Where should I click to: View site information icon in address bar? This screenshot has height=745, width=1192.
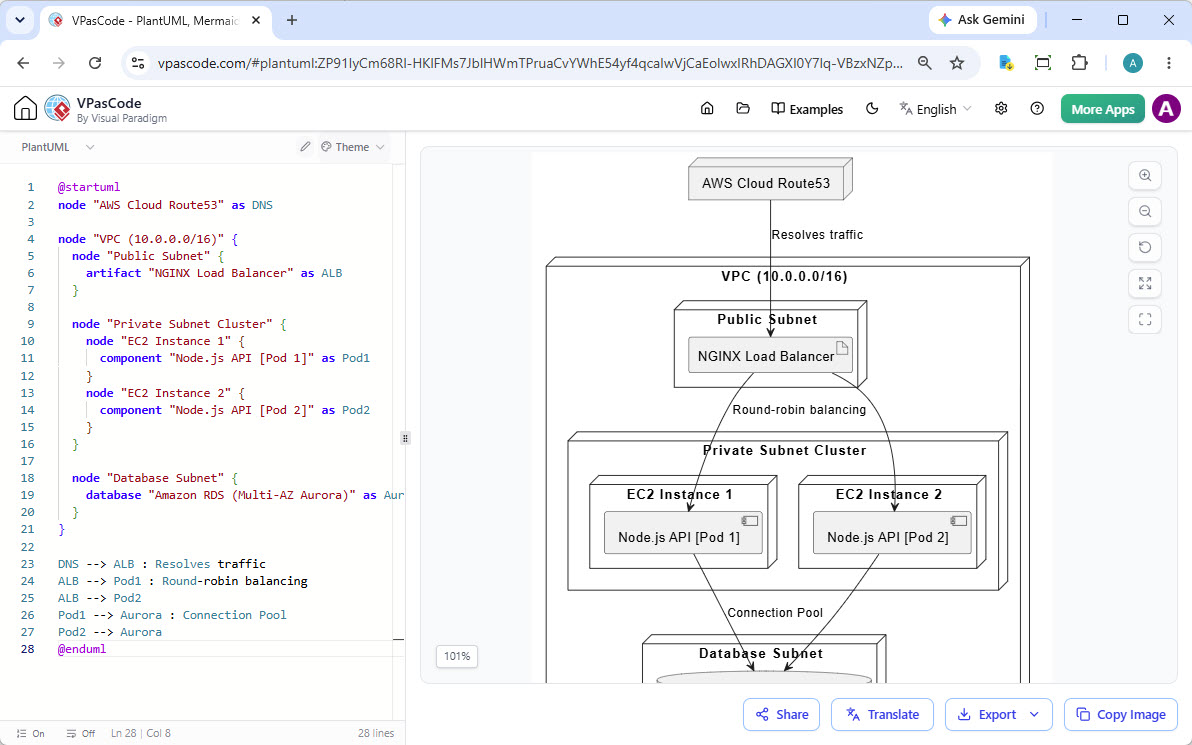[138, 63]
